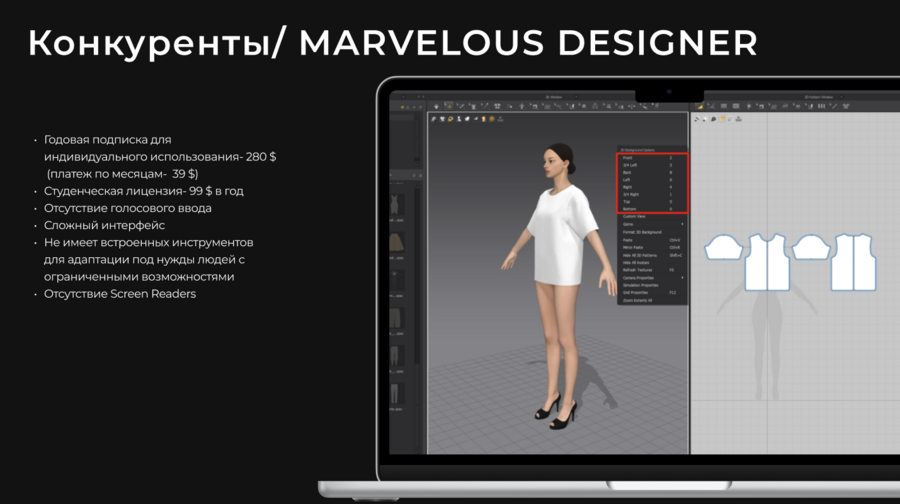Select the tan skirt thumbnail in library panel

coord(396,242)
